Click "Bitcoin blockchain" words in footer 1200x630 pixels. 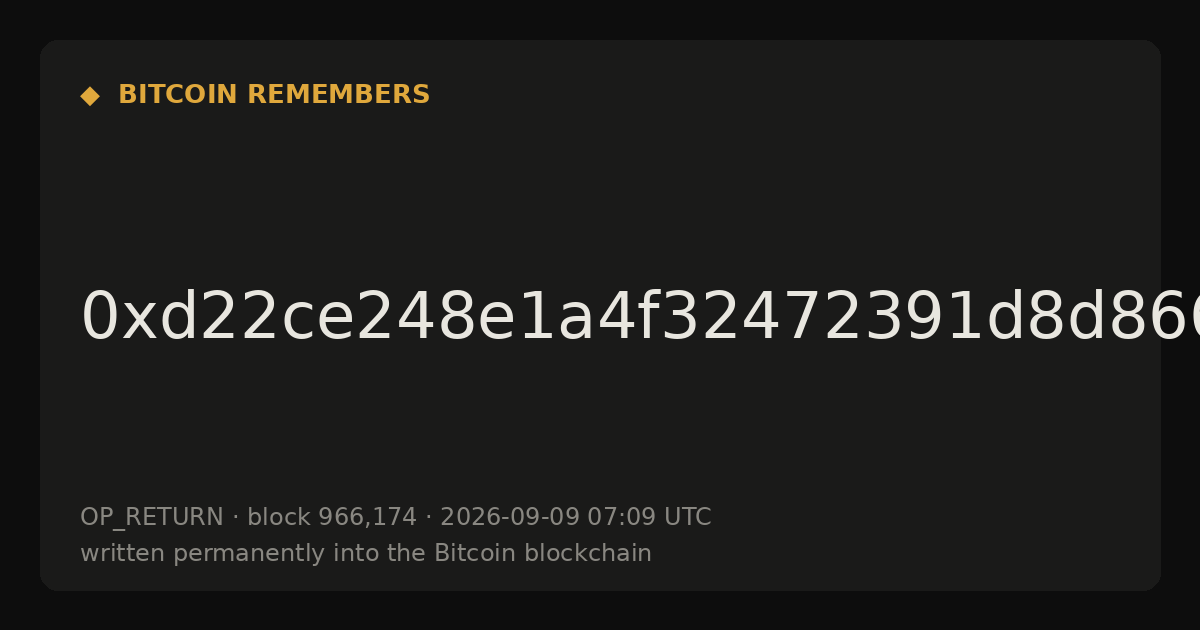(543, 553)
